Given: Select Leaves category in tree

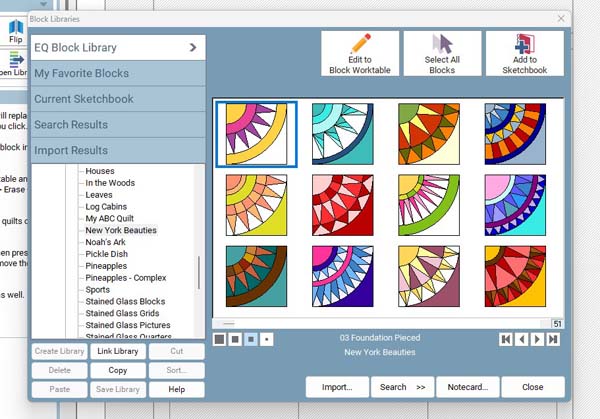Looking at the screenshot, I should tap(99, 195).
